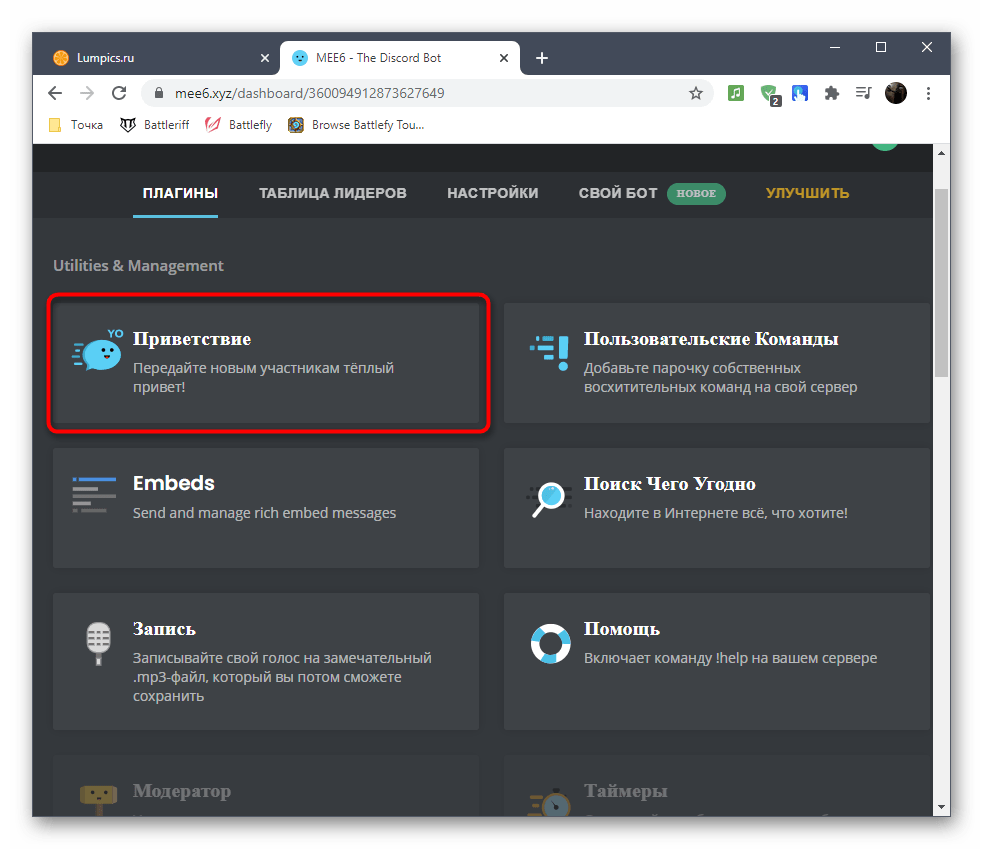The image size is (983, 849).
Task: Open the media control playlist button
Action: (x=863, y=93)
